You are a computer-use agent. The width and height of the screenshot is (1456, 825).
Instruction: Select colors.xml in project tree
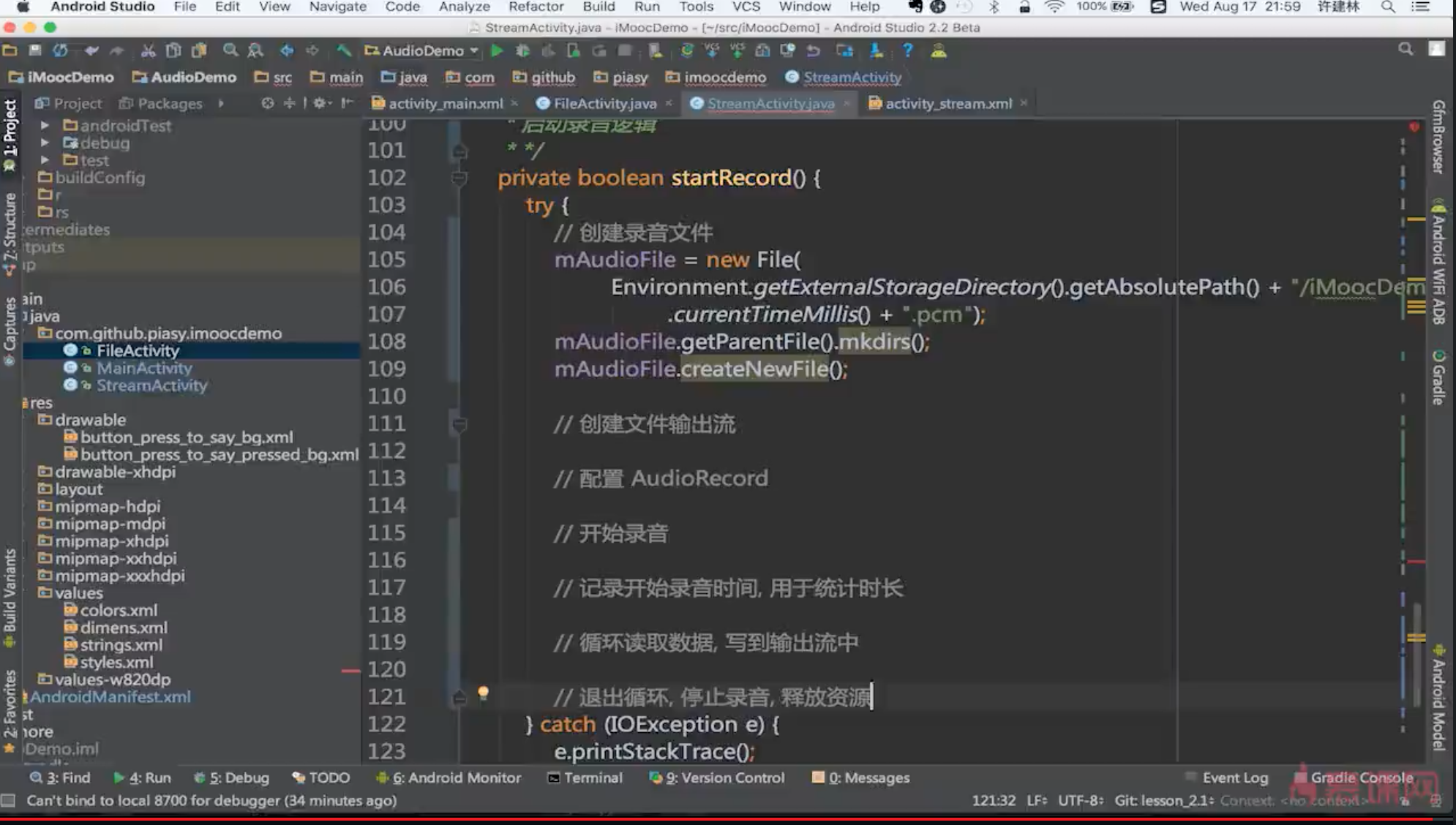[119, 610]
